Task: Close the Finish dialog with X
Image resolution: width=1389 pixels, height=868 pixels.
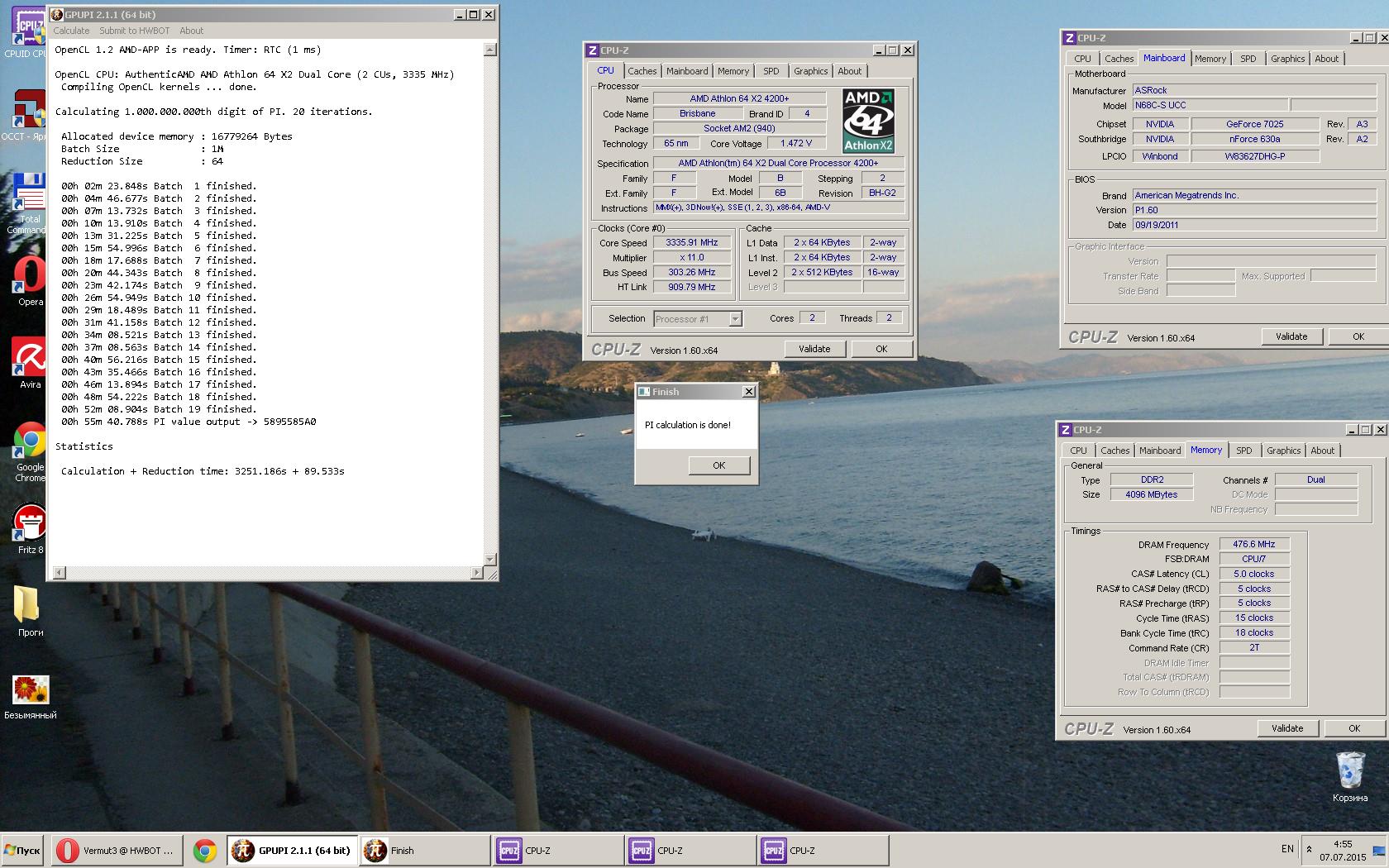Action: [x=748, y=392]
